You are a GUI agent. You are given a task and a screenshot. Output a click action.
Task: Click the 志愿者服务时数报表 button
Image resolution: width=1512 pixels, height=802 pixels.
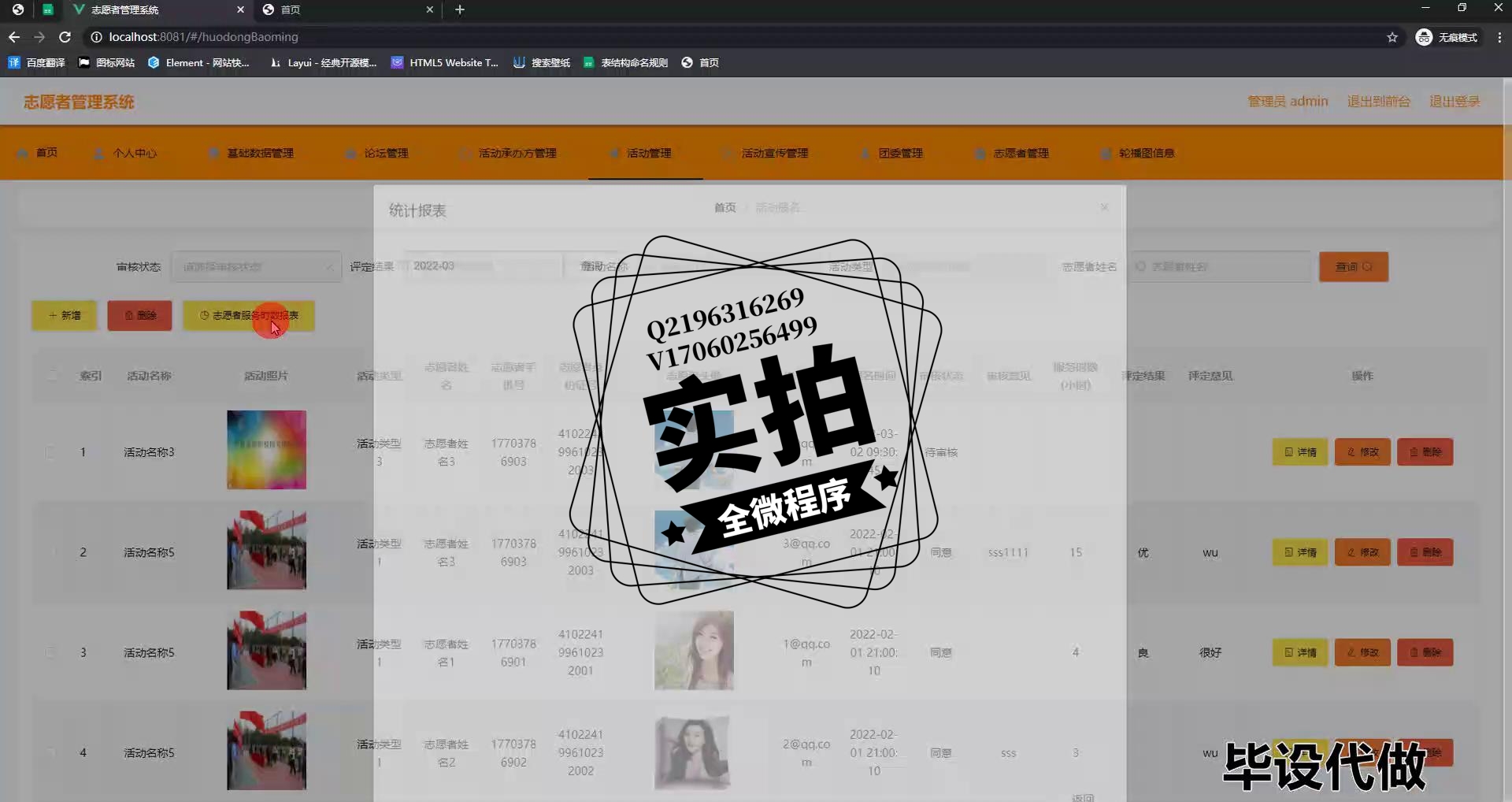click(249, 315)
